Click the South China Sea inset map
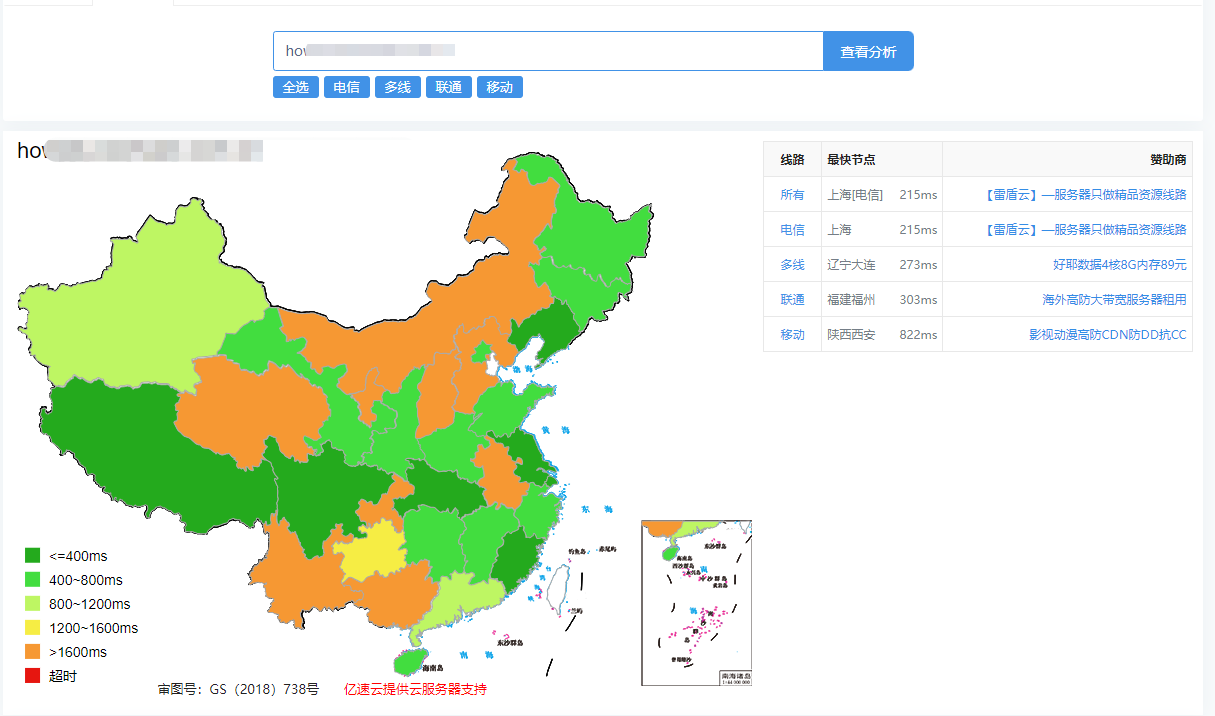Image resolution: width=1215 pixels, height=716 pixels. 696,602
